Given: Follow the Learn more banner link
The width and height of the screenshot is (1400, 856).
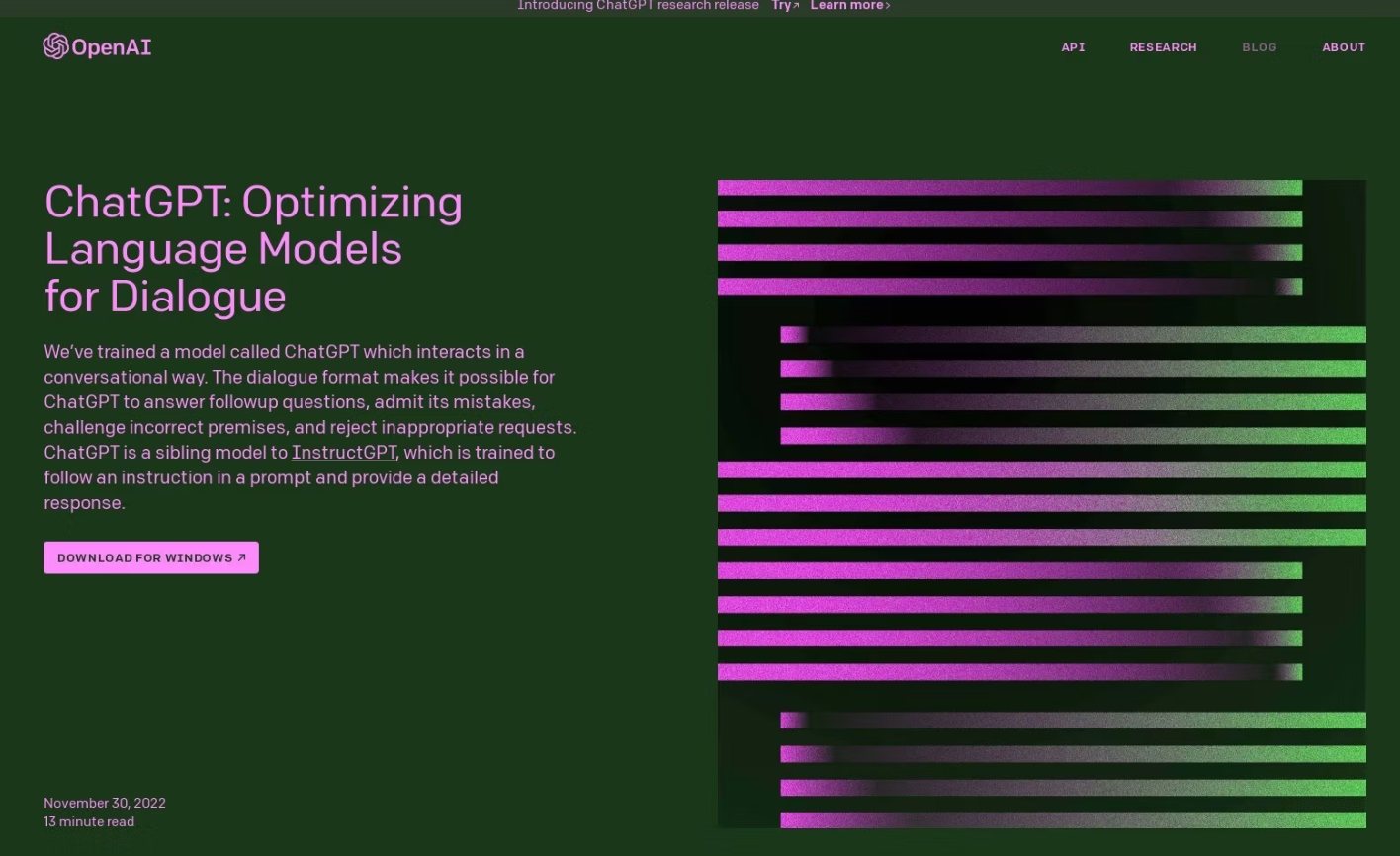Looking at the screenshot, I should pos(850,6).
